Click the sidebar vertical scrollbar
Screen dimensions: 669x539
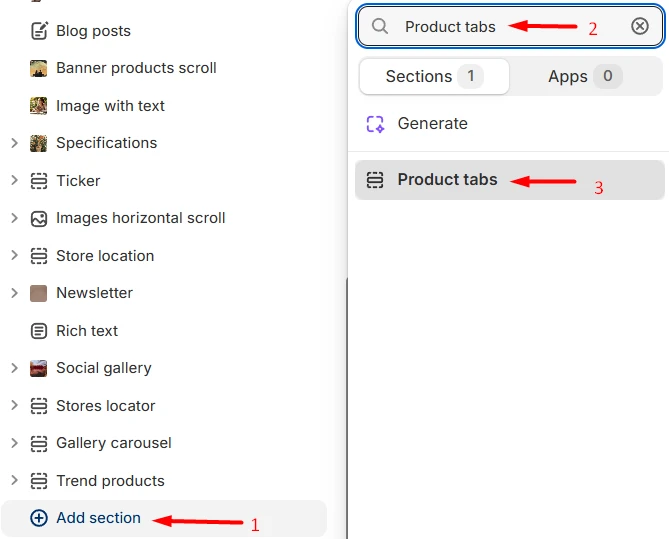347,408
